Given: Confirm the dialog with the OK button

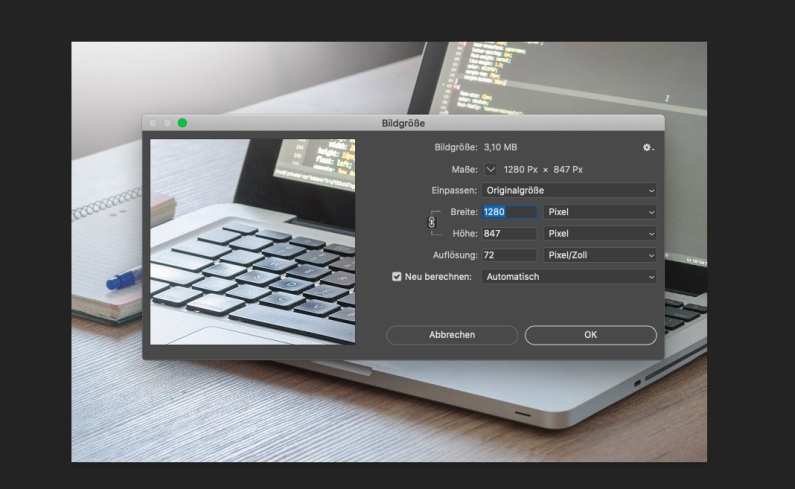Looking at the screenshot, I should tap(591, 335).
